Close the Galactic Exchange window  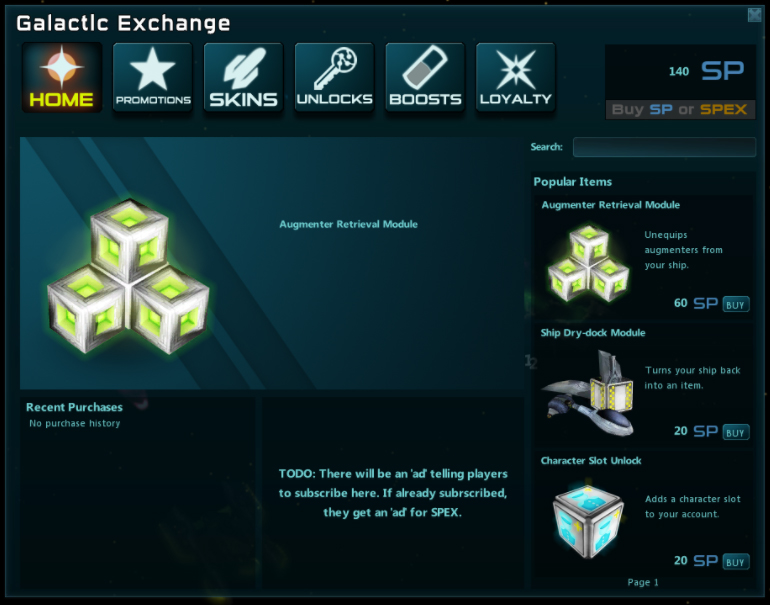(x=754, y=15)
